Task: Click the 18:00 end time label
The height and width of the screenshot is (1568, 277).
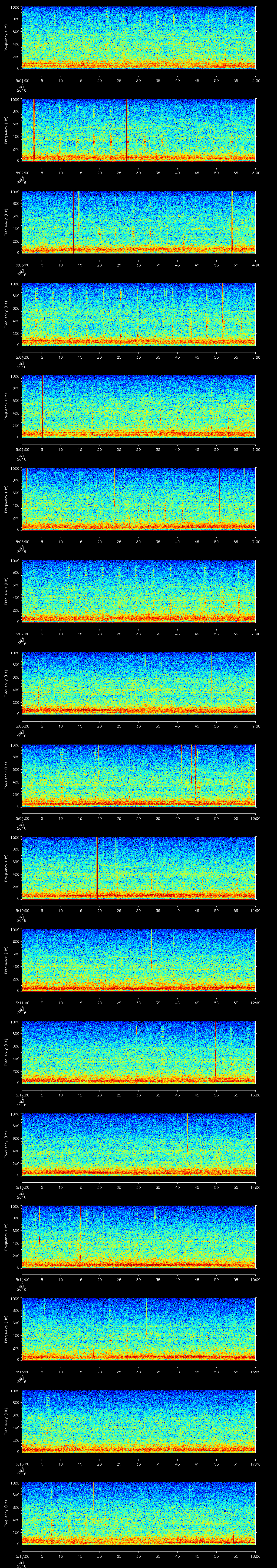Action: pos(255,1556)
